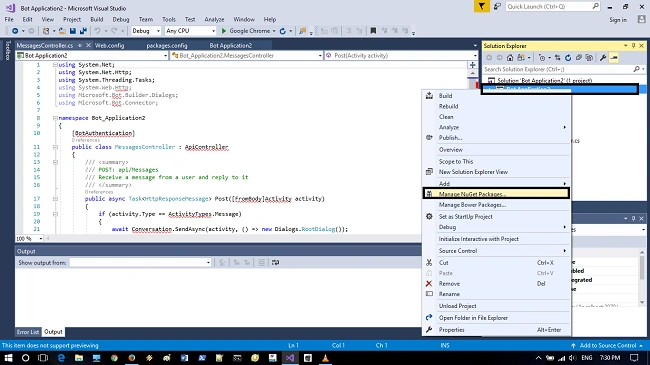Click Refresh icon in Solution Explorer
Screen dimensions: 650x365
(568, 58)
